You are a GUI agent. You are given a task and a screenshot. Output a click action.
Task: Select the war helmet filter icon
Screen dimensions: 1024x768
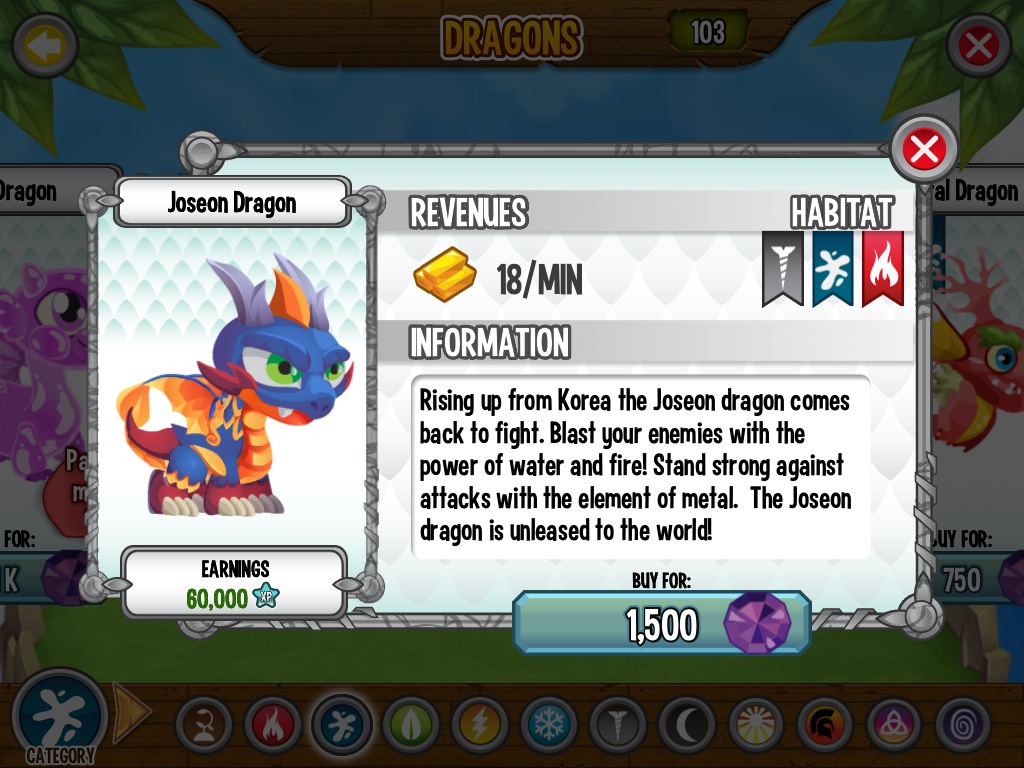coord(825,725)
